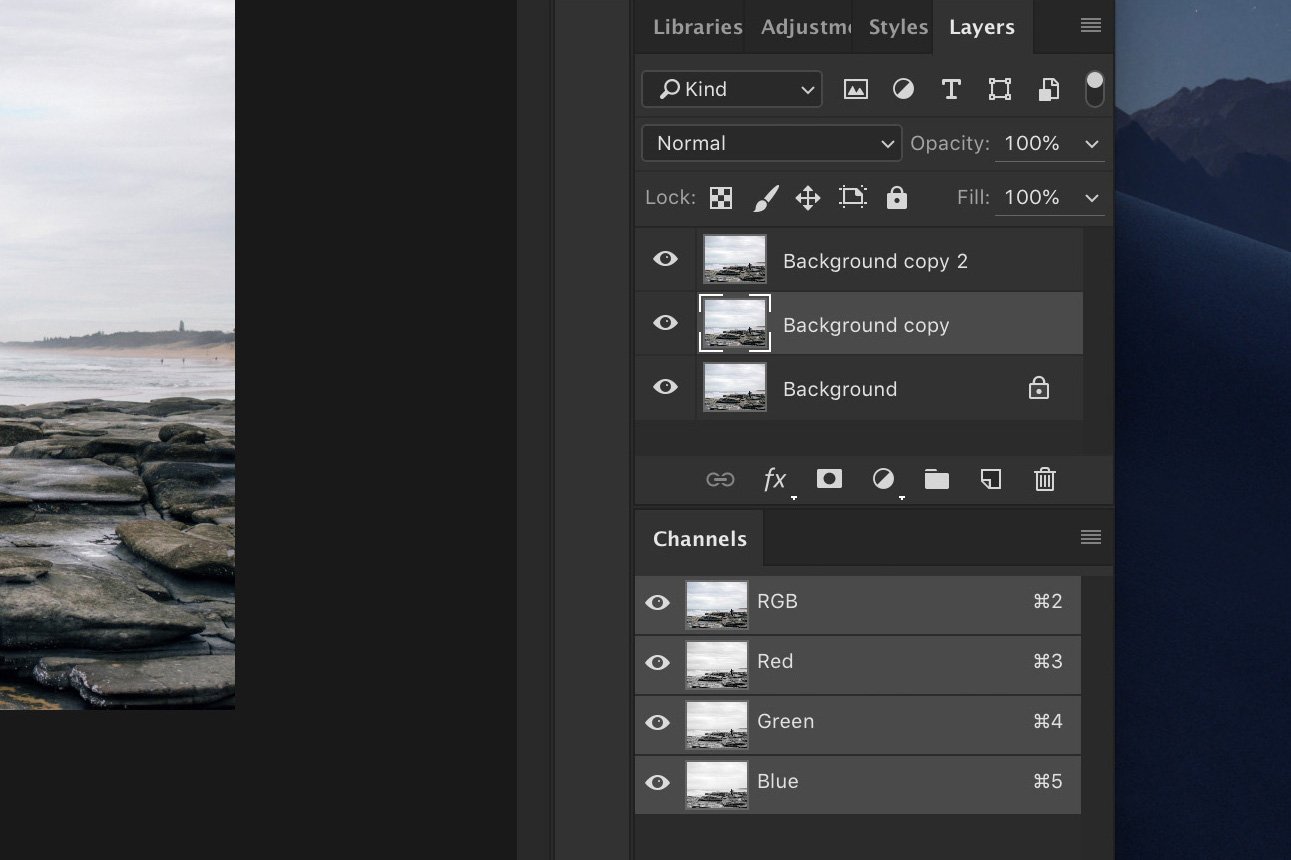This screenshot has width=1291, height=860.
Task: Delete layer with the trash icon
Action: [1044, 479]
